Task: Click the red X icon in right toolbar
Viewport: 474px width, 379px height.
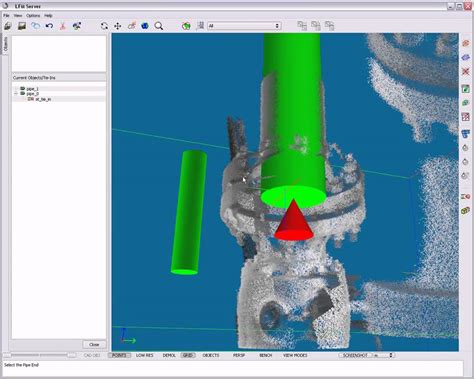Action: [x=466, y=71]
